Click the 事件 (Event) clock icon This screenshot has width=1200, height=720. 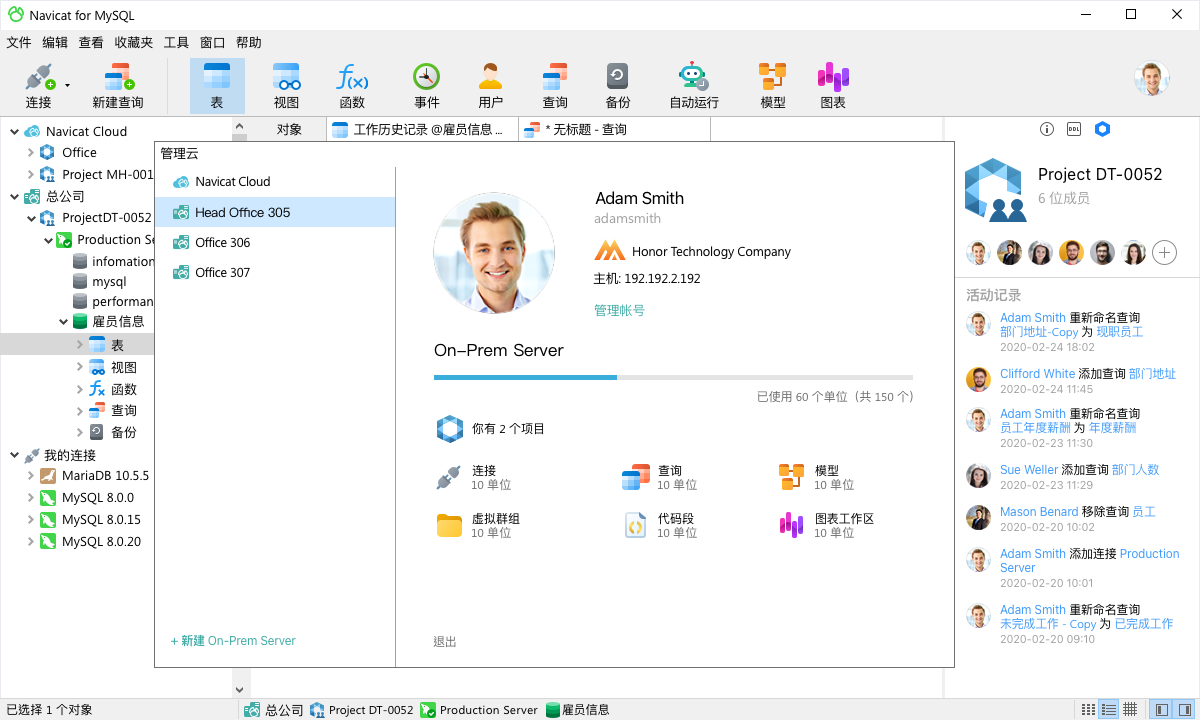tap(427, 78)
